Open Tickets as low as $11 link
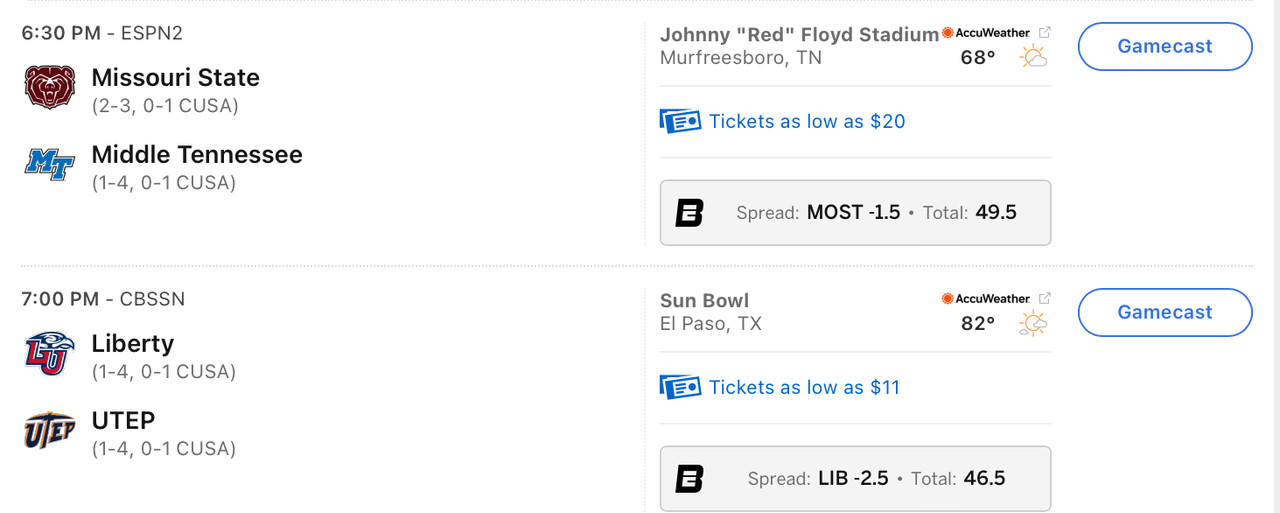1280x513 pixels. (x=804, y=387)
